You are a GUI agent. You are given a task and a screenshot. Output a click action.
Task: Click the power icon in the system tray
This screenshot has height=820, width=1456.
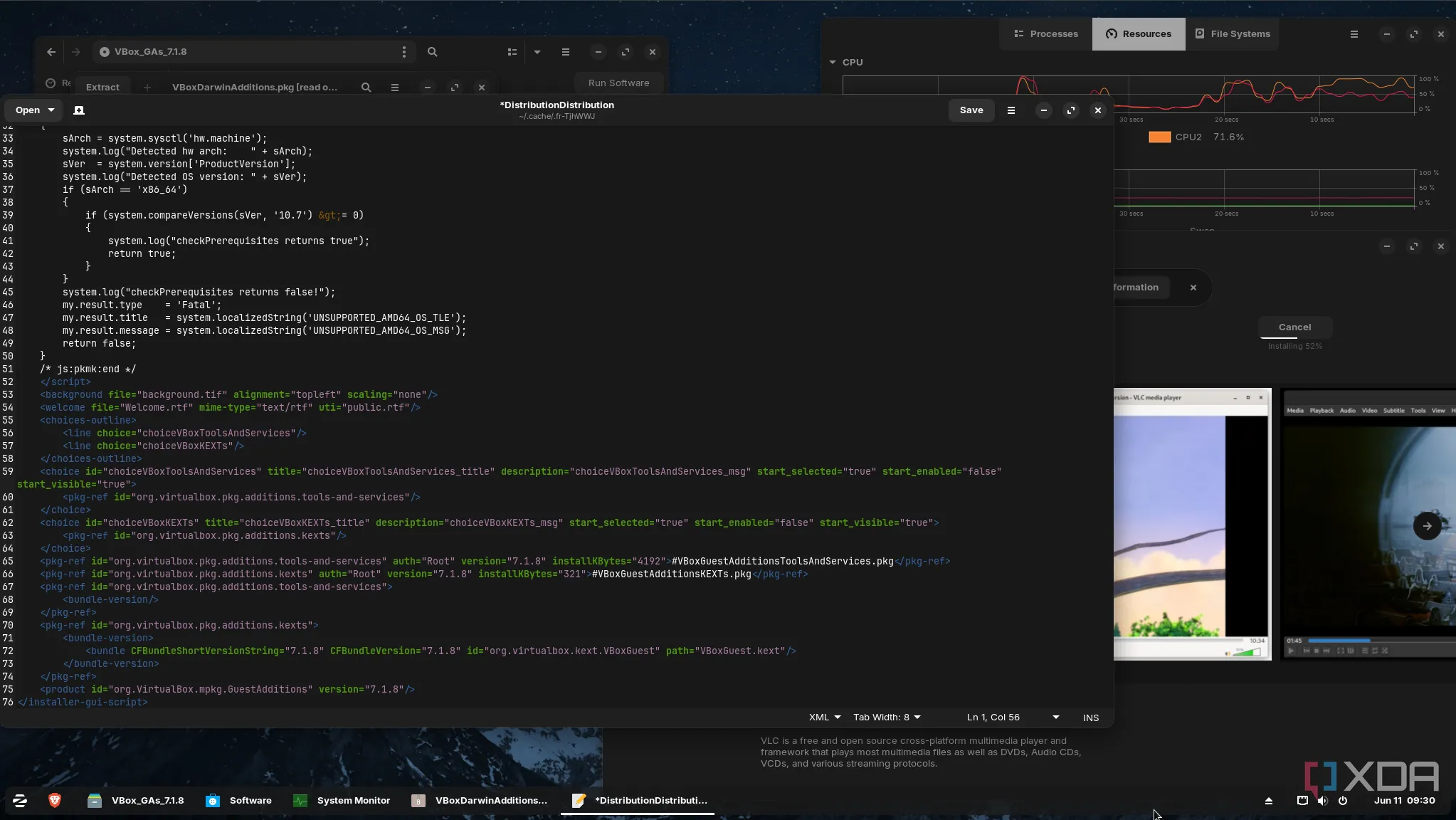point(1342,801)
